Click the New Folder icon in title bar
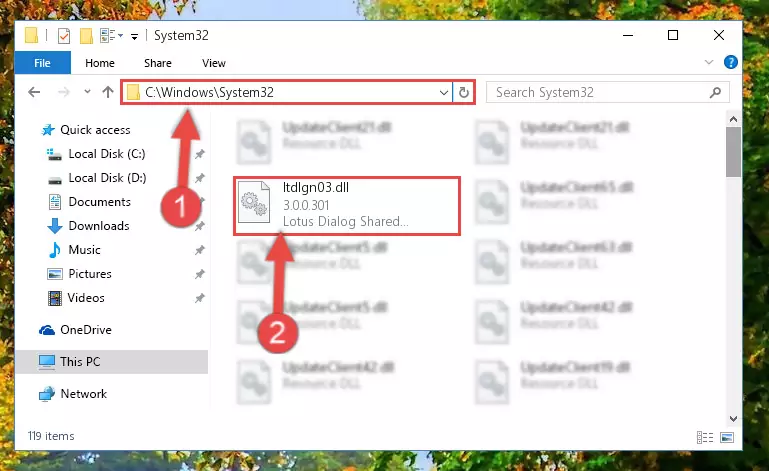 86,36
